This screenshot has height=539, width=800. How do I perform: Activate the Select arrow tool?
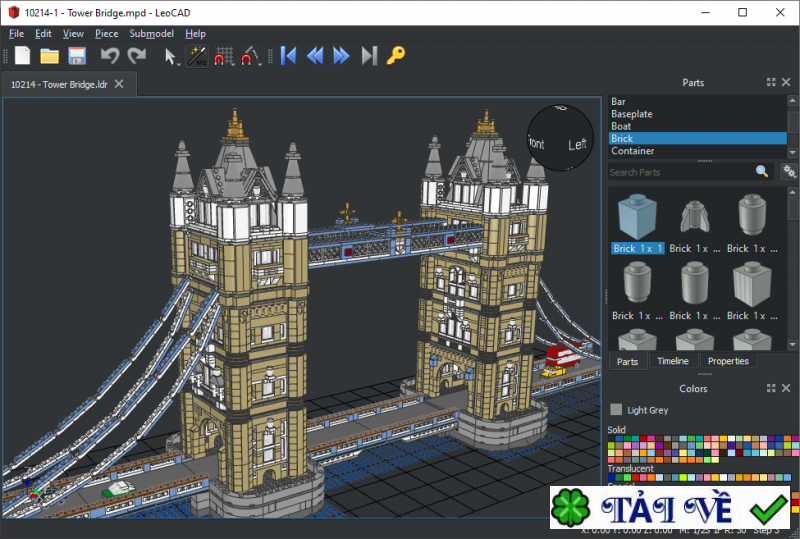click(x=170, y=56)
